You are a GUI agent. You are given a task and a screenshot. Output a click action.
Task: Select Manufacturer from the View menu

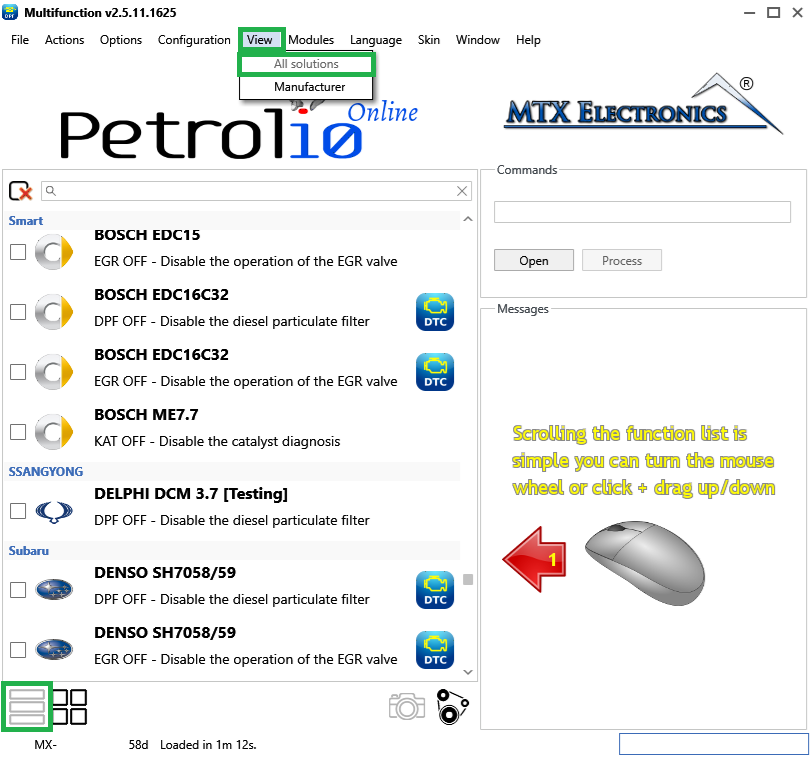(309, 87)
